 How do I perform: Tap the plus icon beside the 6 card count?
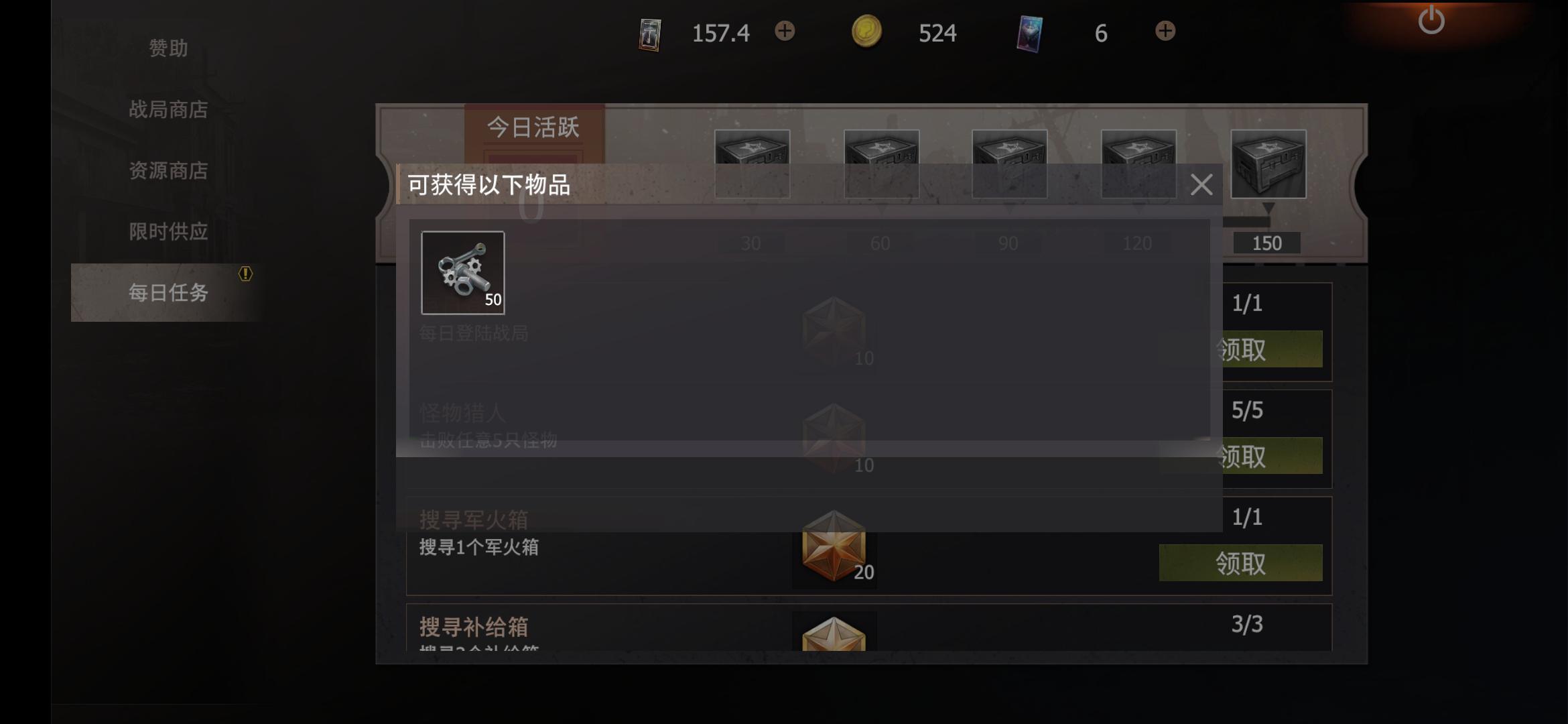[1165, 31]
